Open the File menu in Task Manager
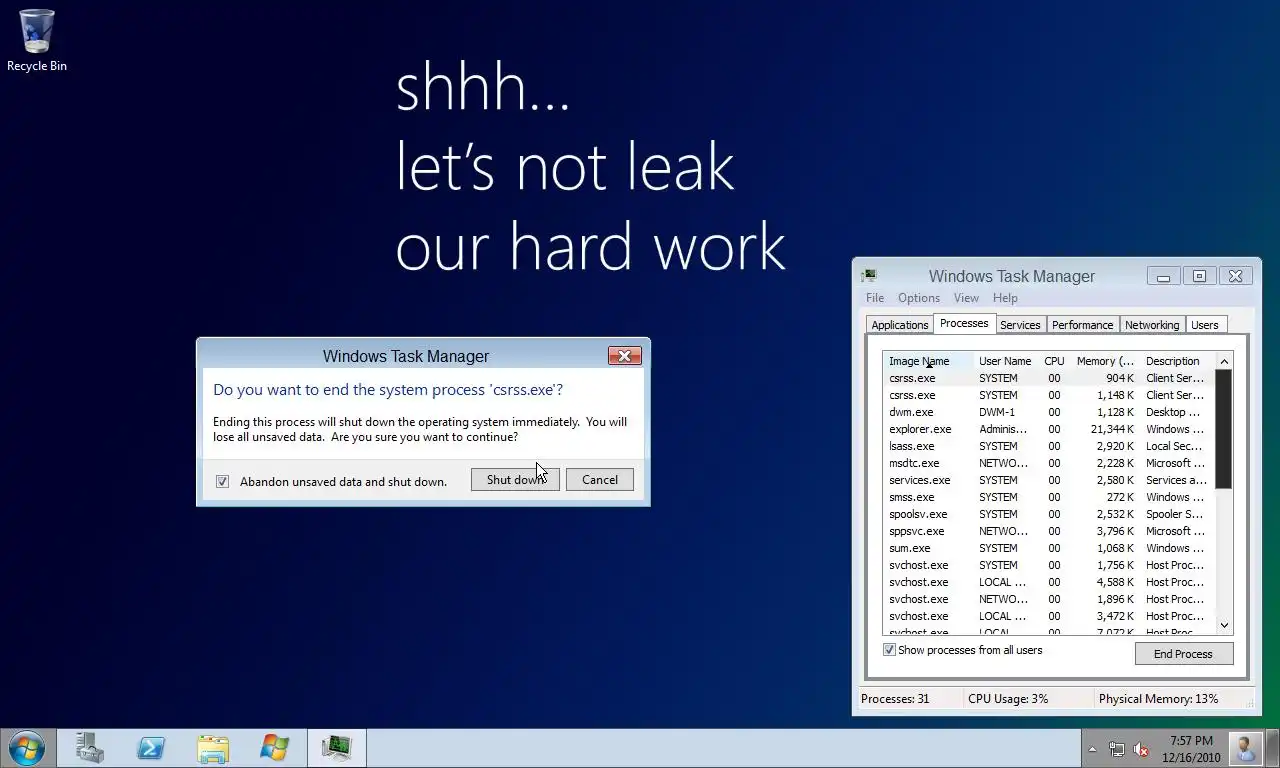 pyautogui.click(x=875, y=298)
